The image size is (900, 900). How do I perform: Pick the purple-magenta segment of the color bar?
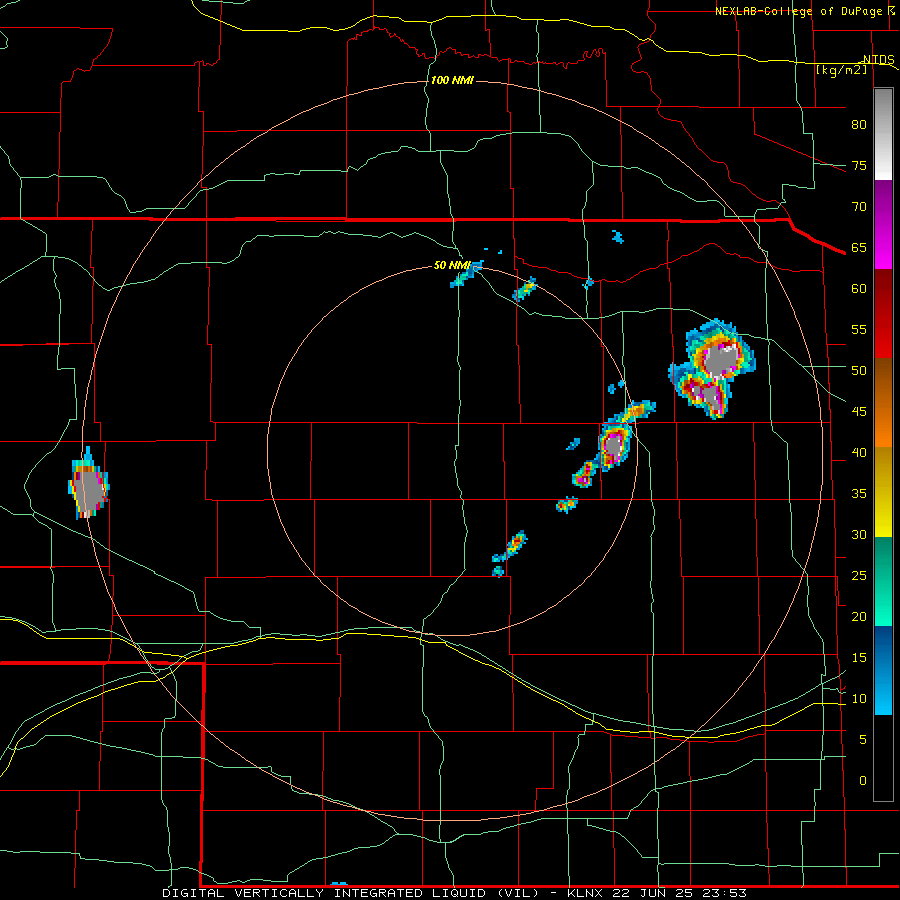[x=883, y=225]
